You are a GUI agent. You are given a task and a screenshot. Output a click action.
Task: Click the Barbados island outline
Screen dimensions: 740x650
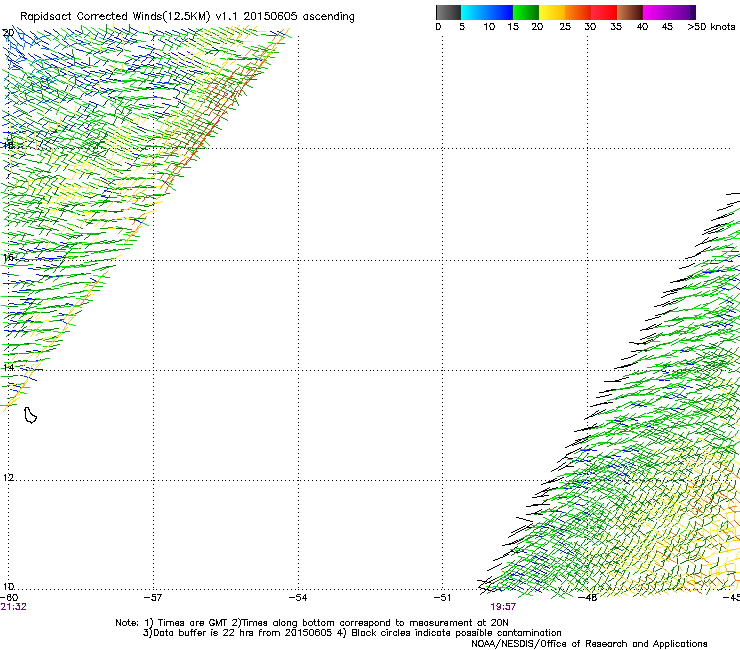(x=30, y=415)
